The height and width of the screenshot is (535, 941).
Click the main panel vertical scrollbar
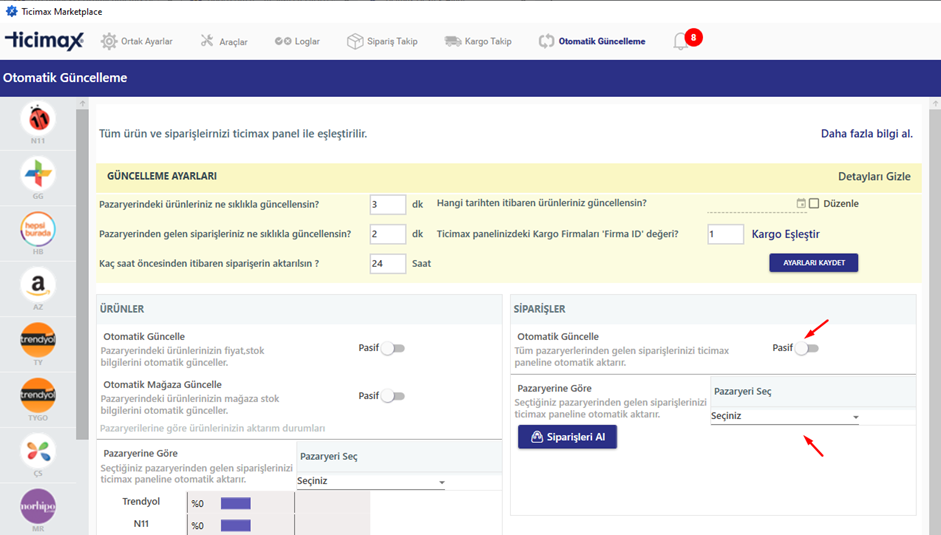(935, 321)
